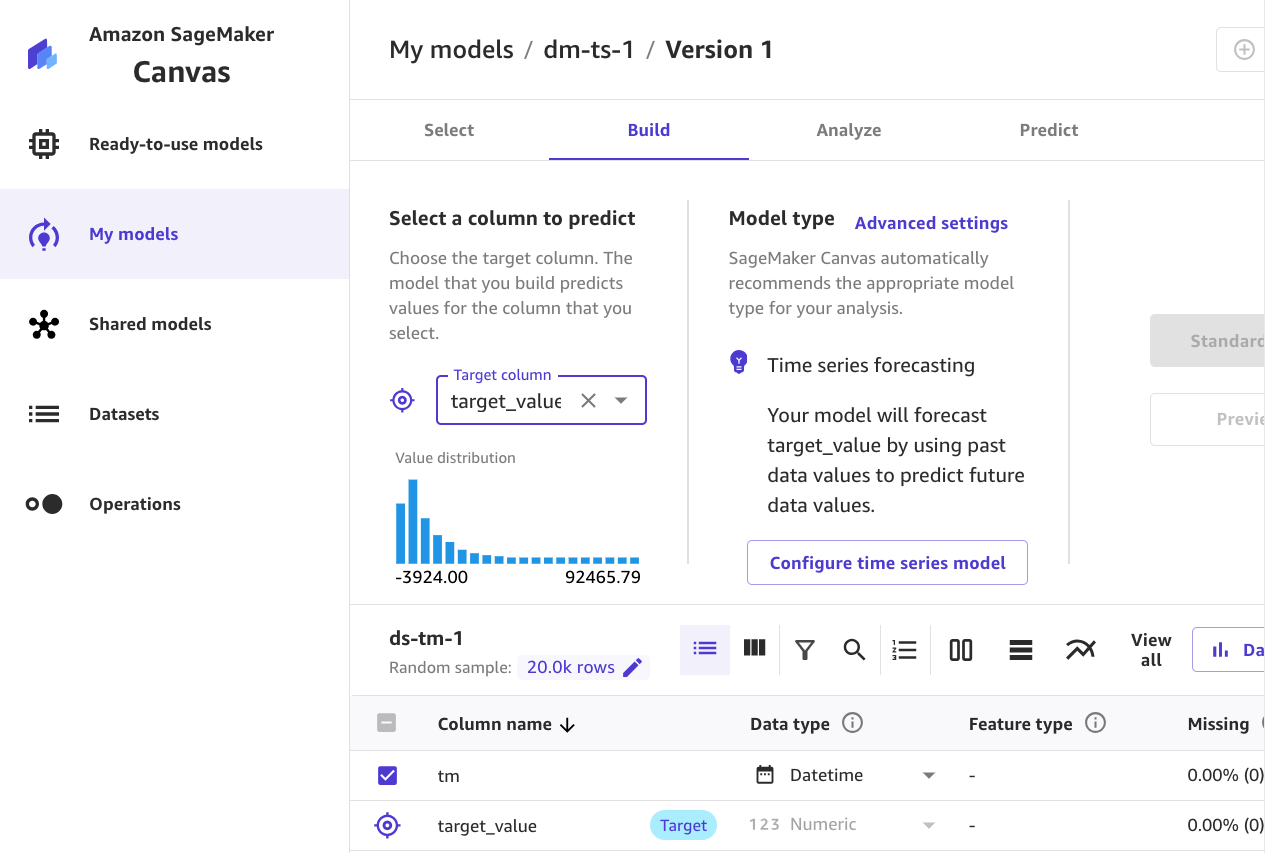Viewport: 1265px width, 853px height.
Task: Click the numbered list steps icon
Action: point(904,650)
